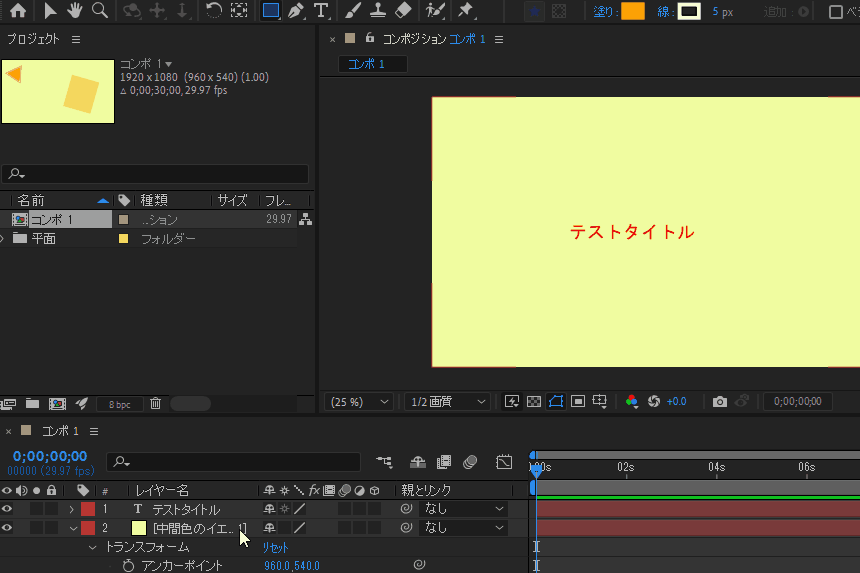860x573 pixels.
Task: Open the orange fill color swatch
Action: point(632,12)
